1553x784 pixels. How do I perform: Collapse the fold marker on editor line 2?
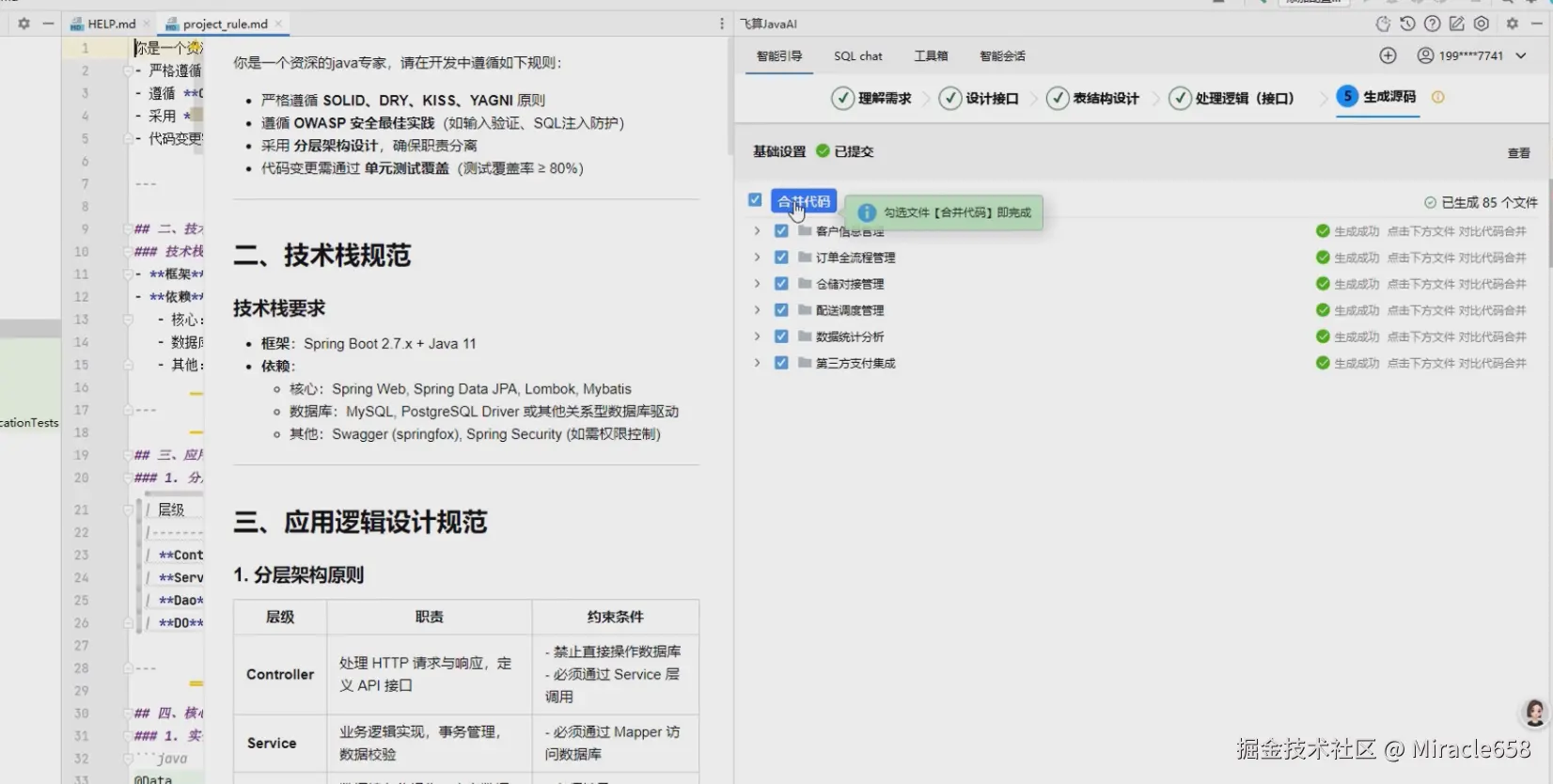pyautogui.click(x=128, y=71)
